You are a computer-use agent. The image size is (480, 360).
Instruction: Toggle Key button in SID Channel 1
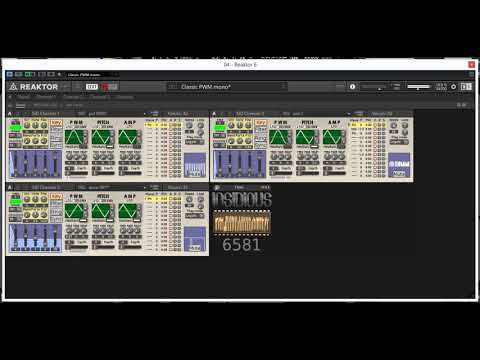click(x=56, y=123)
